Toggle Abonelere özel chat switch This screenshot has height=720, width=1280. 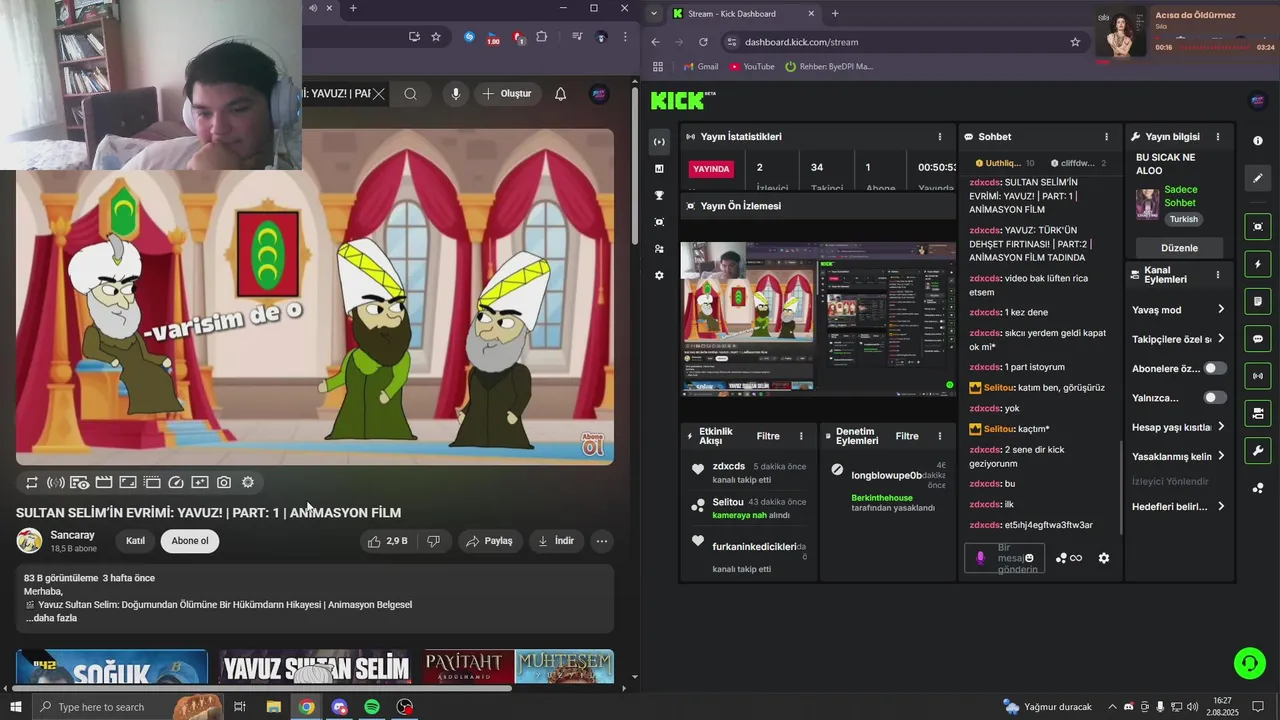[x=1214, y=369]
